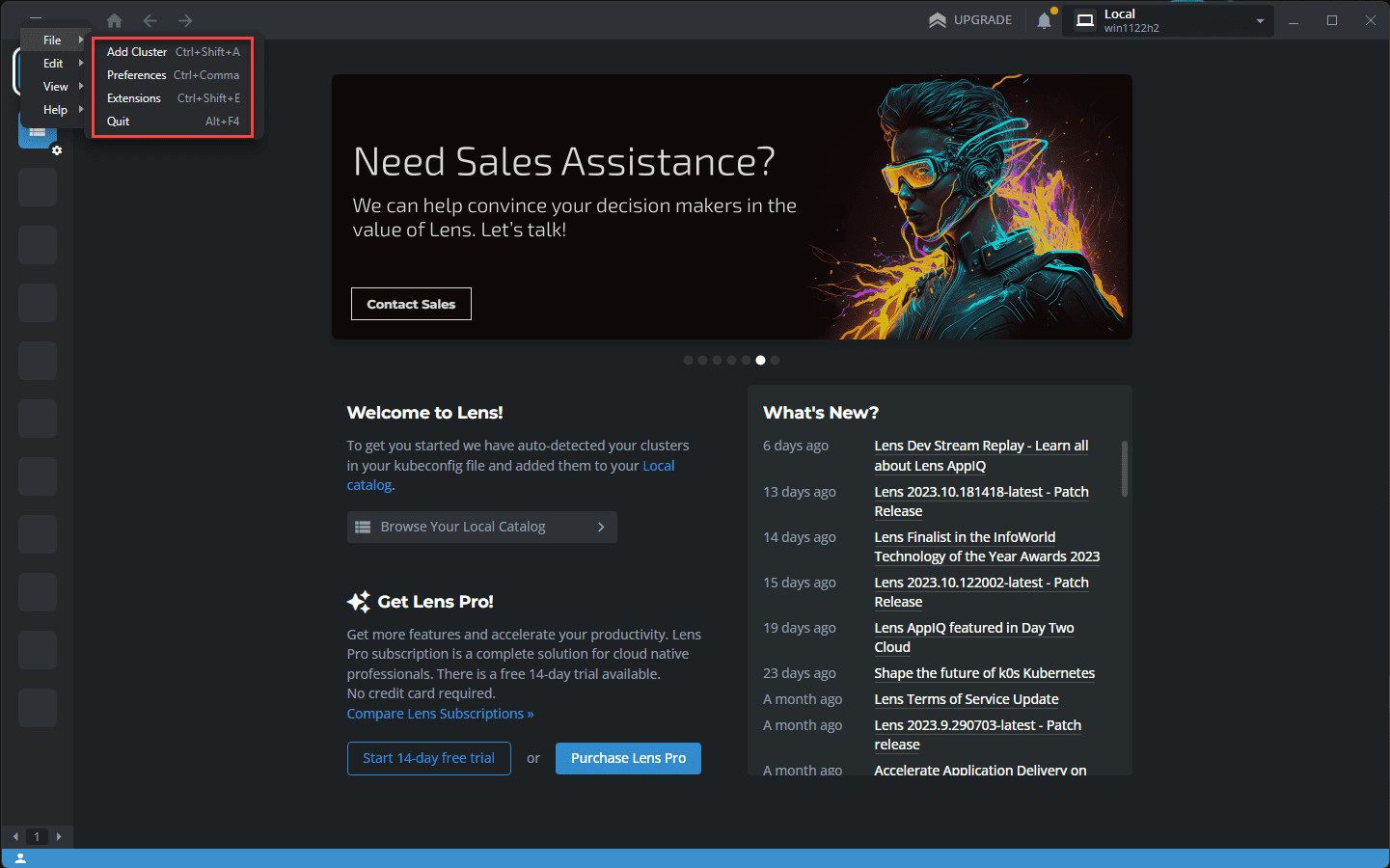
Task: Select the third carousel dot under the banner
Action: (717, 360)
